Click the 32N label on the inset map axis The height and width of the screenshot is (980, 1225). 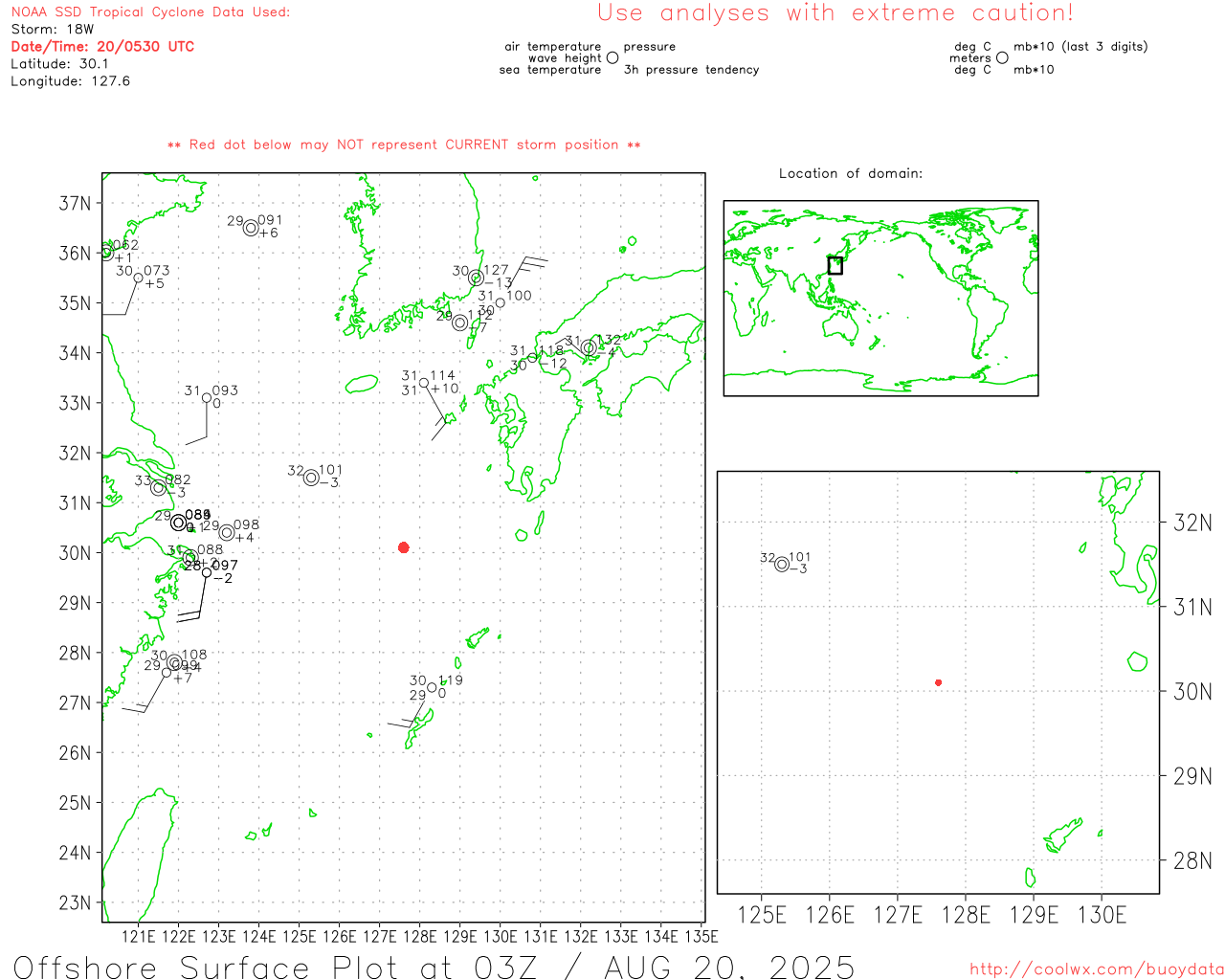pos(1192,523)
